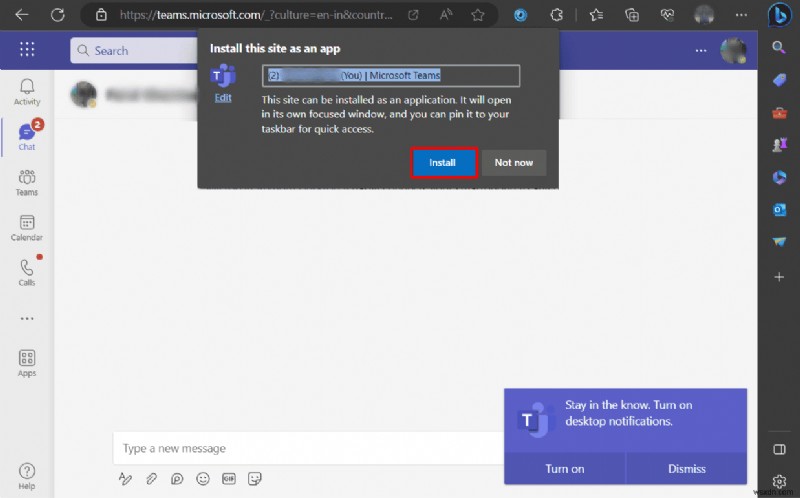Image resolution: width=800 pixels, height=498 pixels.
Task: Open the Teams account avatar menu
Action: coord(733,51)
